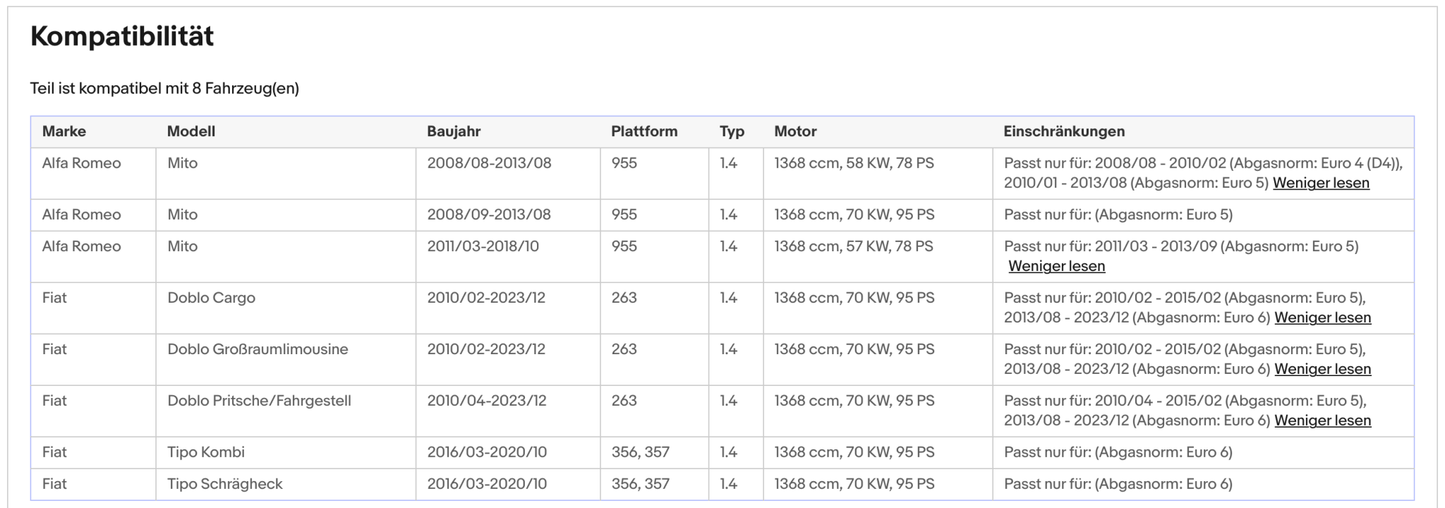
Task: Select the 'Typ' column header
Action: [x=732, y=131]
